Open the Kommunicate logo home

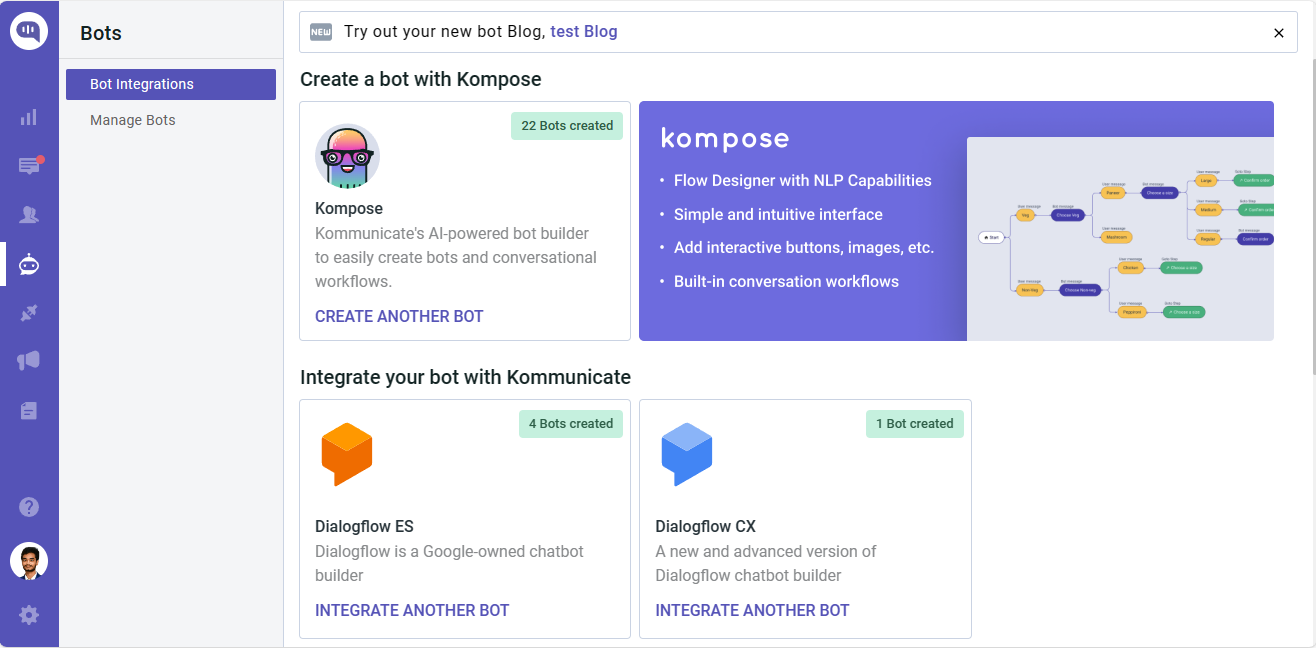29,31
